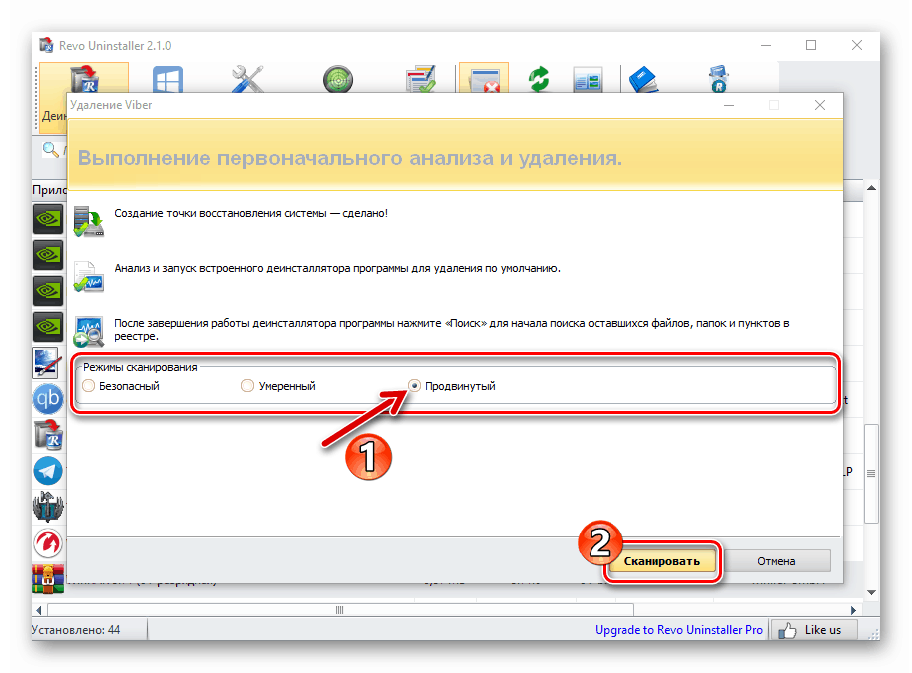Click the Отмена button

tap(776, 561)
